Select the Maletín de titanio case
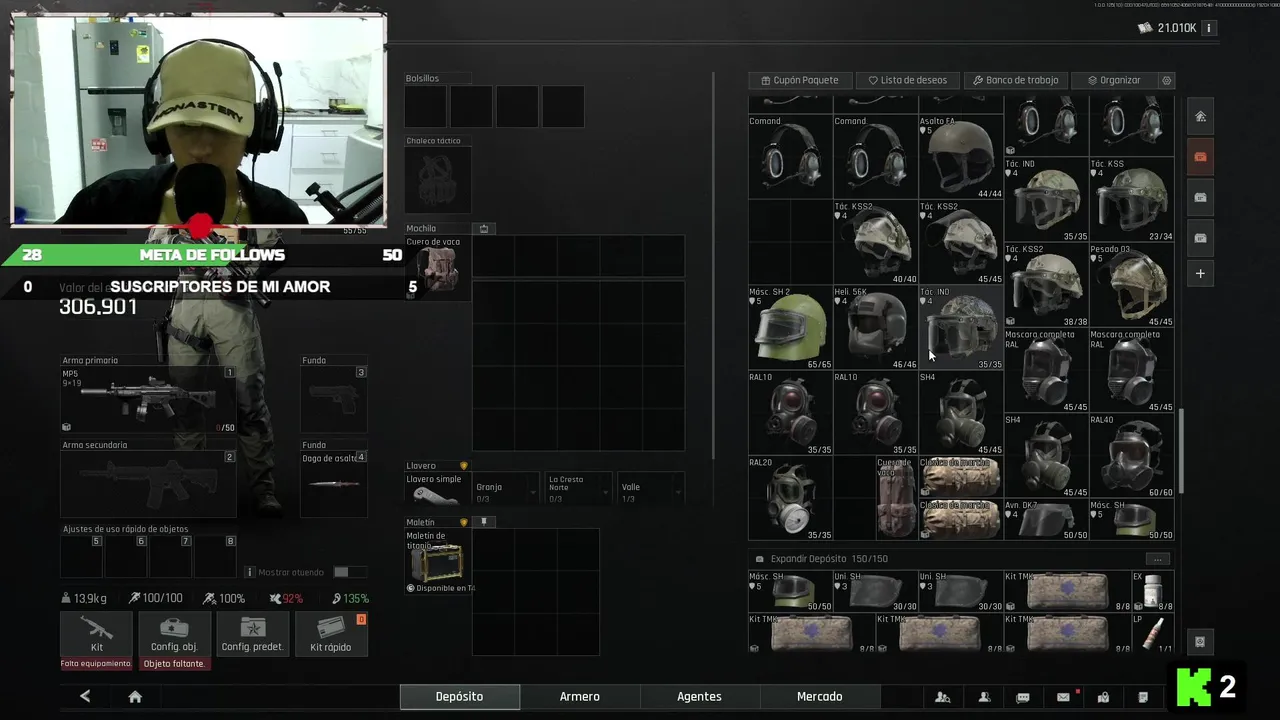Image resolution: width=1280 pixels, height=720 pixels. click(438, 561)
